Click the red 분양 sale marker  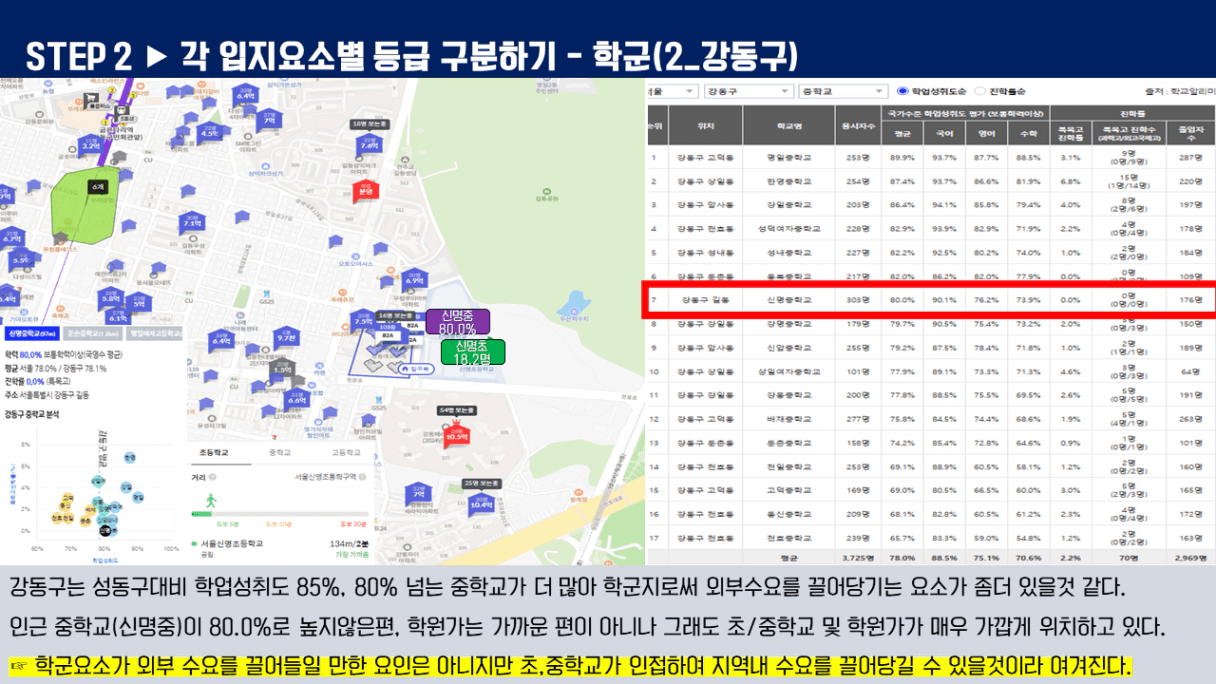[x=367, y=192]
